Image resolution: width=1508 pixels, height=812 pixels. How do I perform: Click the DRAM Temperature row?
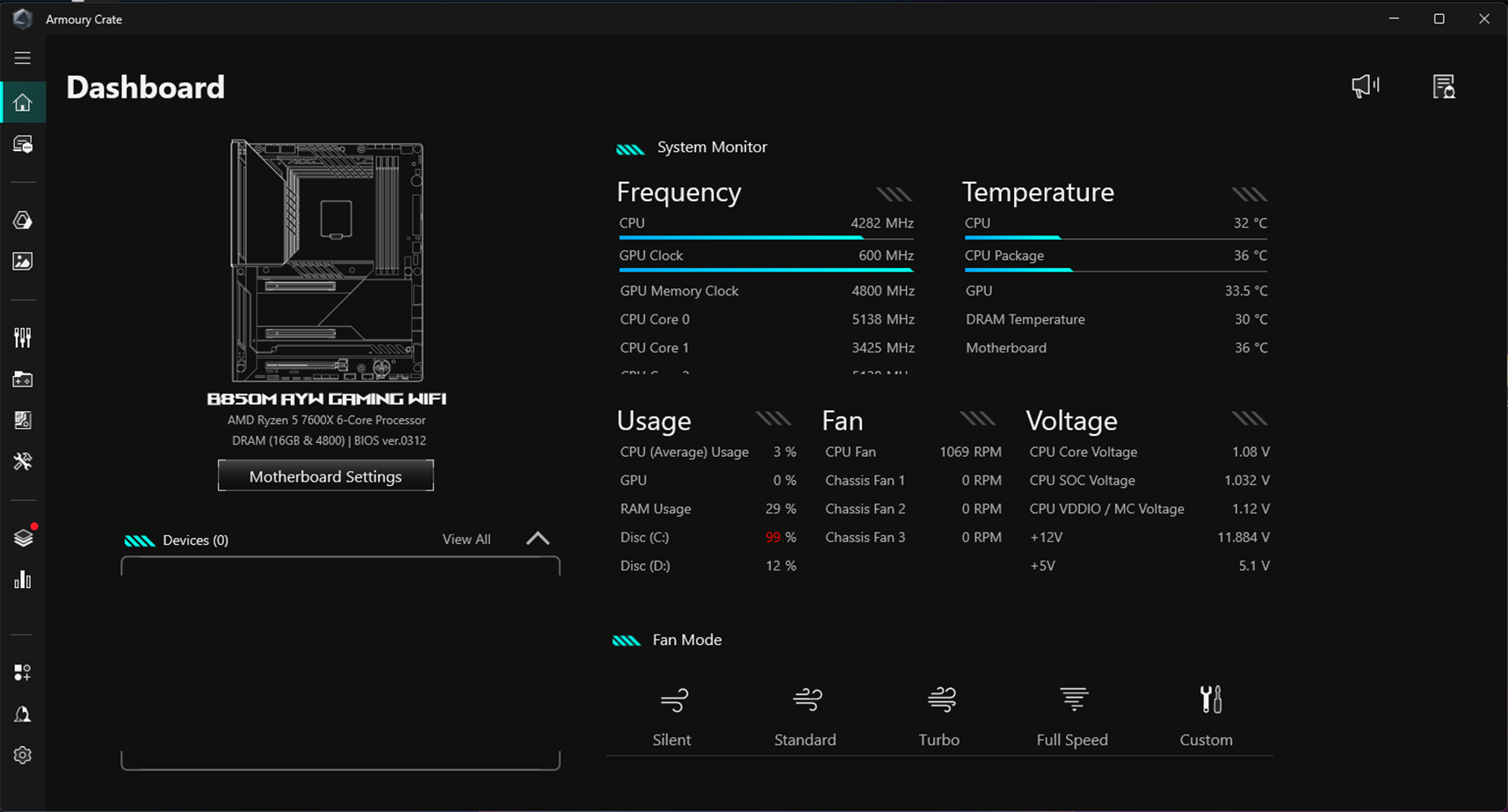tap(1117, 319)
